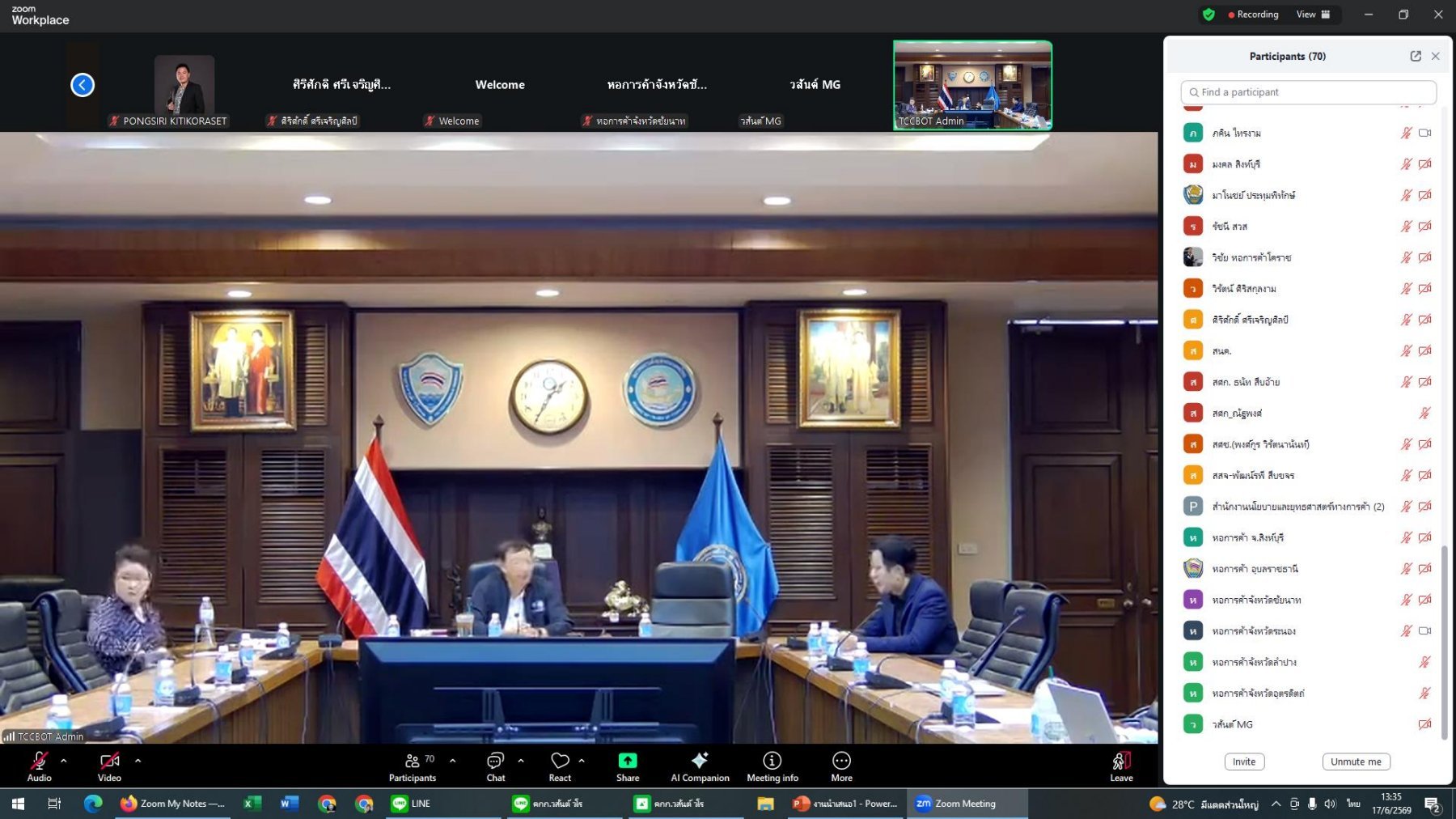Select the Welcome participant tile

[x=500, y=85]
